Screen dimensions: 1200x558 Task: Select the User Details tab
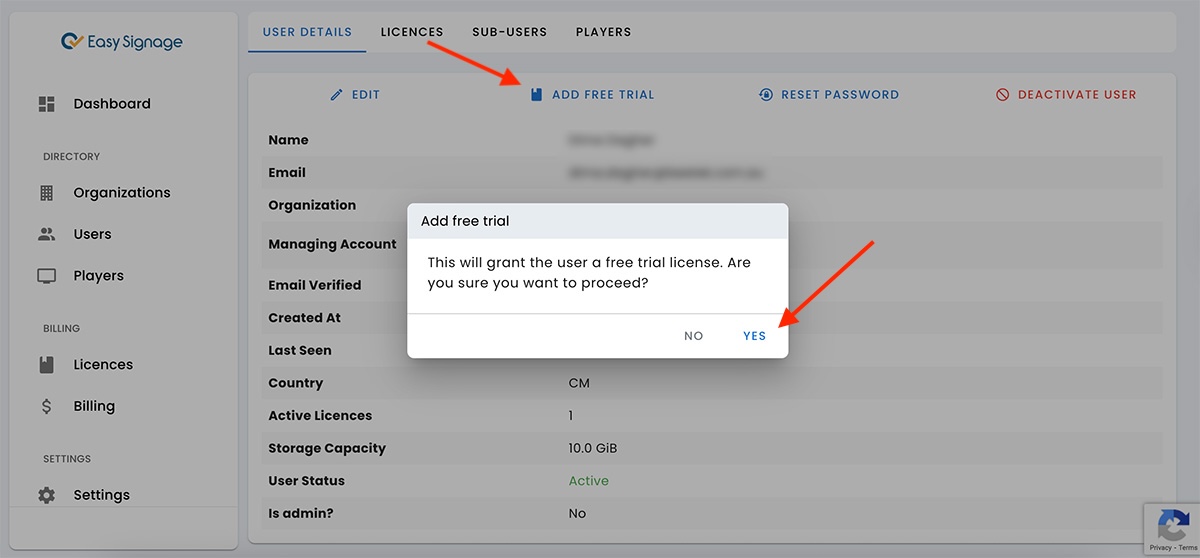pyautogui.click(x=307, y=32)
